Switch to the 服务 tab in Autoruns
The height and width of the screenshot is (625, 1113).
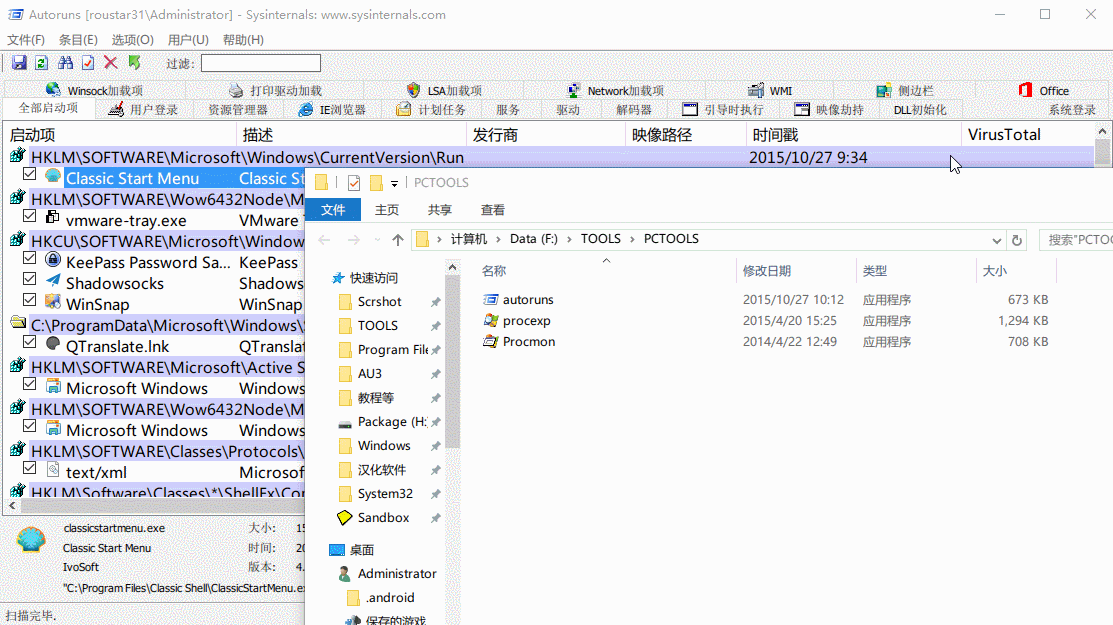tap(508, 110)
